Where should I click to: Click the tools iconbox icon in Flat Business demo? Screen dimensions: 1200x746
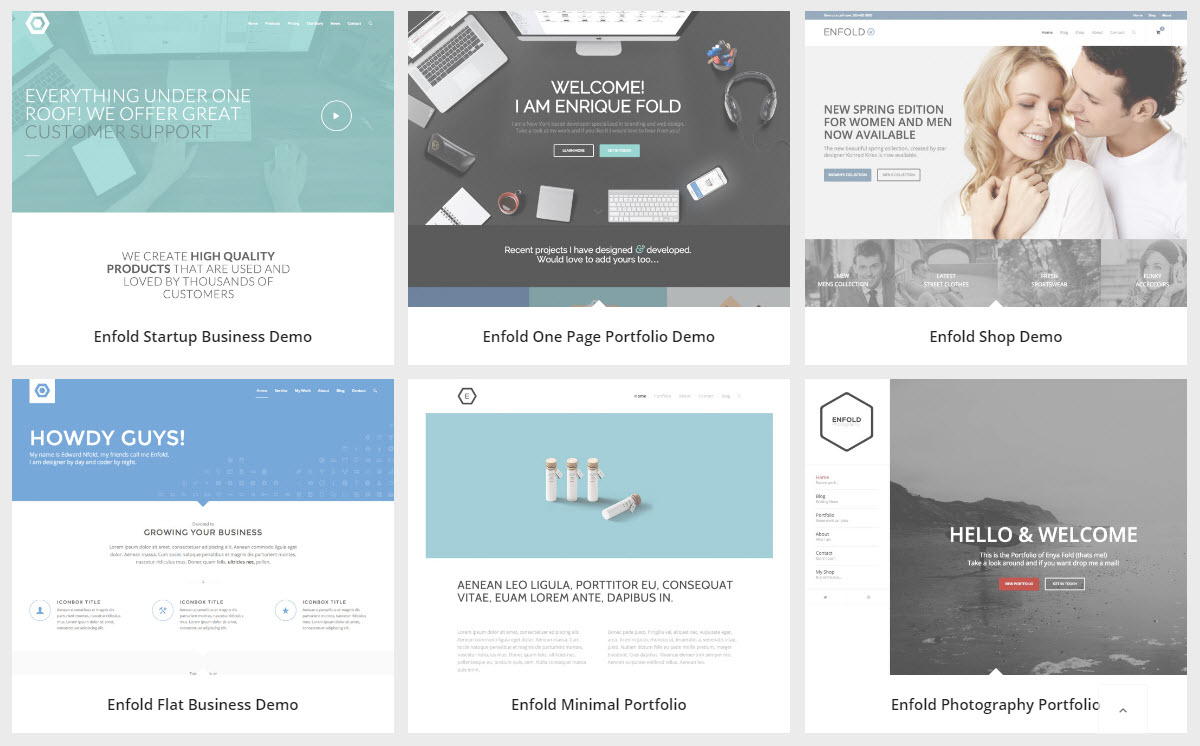(162, 610)
